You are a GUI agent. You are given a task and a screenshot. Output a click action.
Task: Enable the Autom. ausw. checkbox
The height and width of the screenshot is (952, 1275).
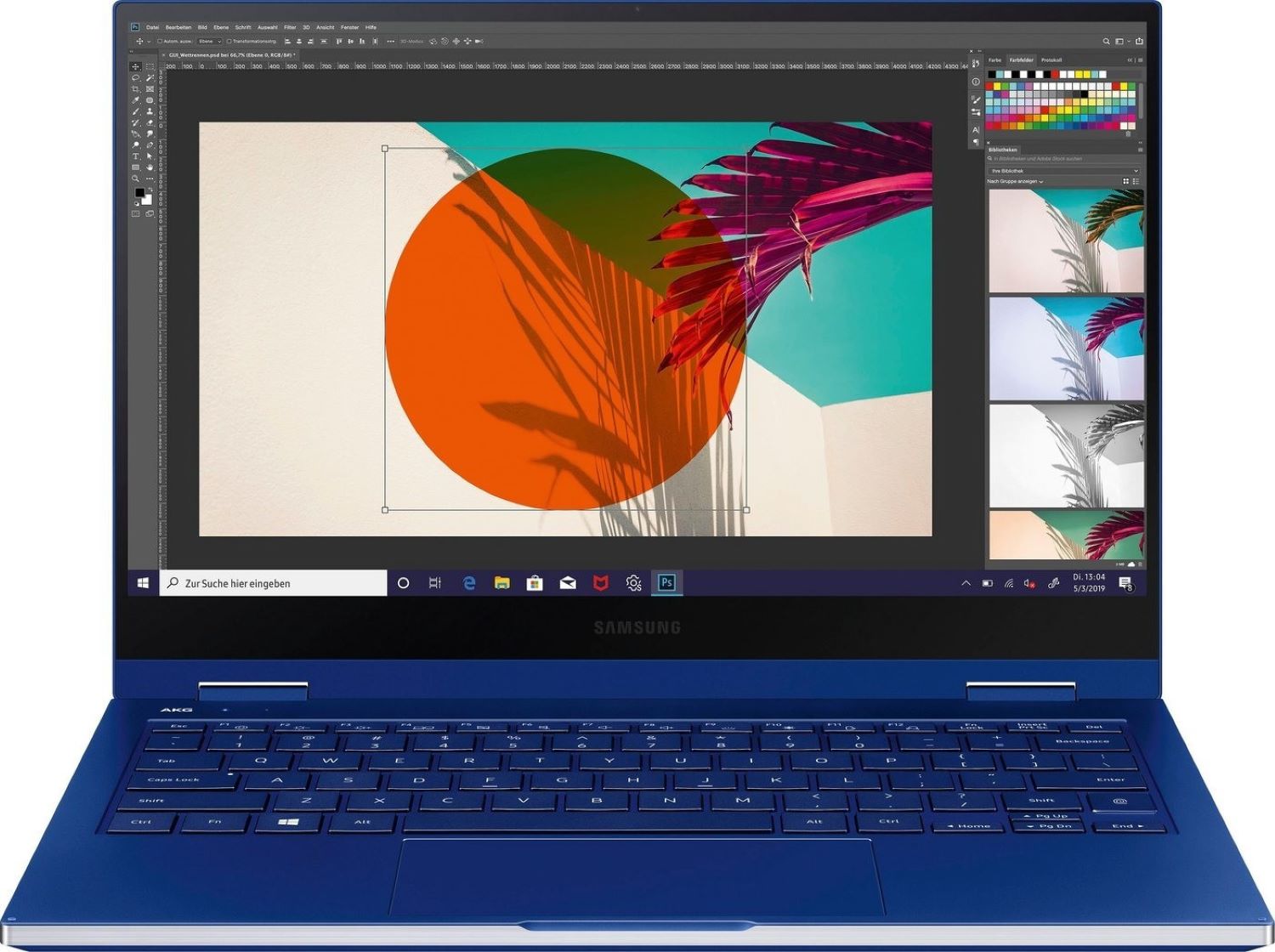point(159,40)
